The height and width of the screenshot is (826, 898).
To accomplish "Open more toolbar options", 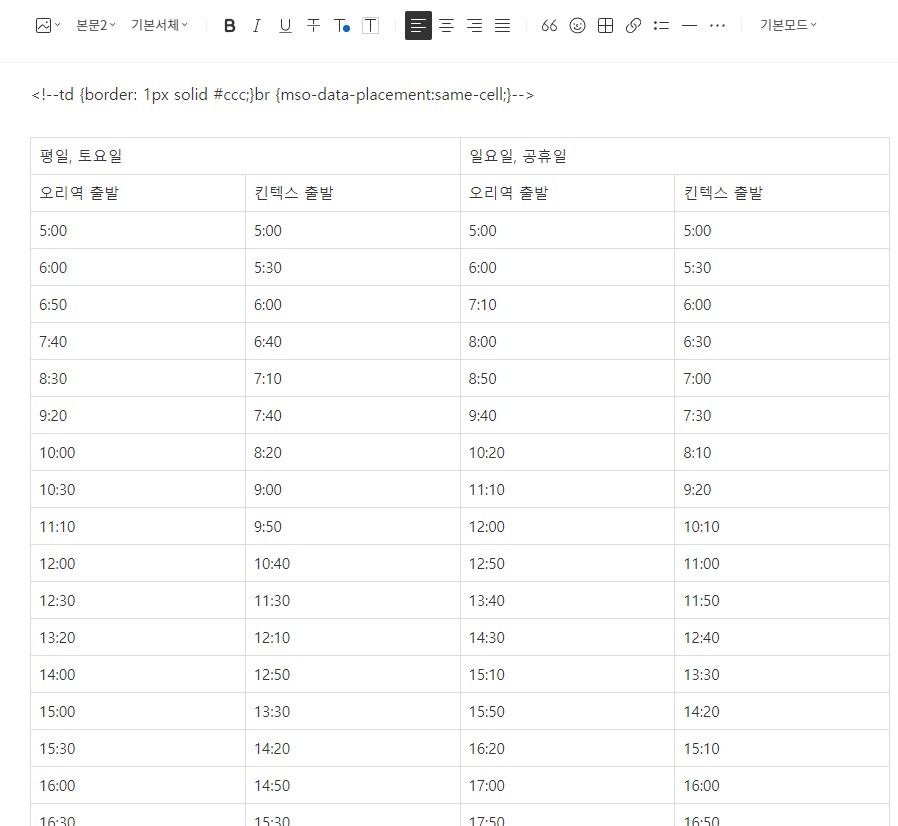I will pos(718,26).
